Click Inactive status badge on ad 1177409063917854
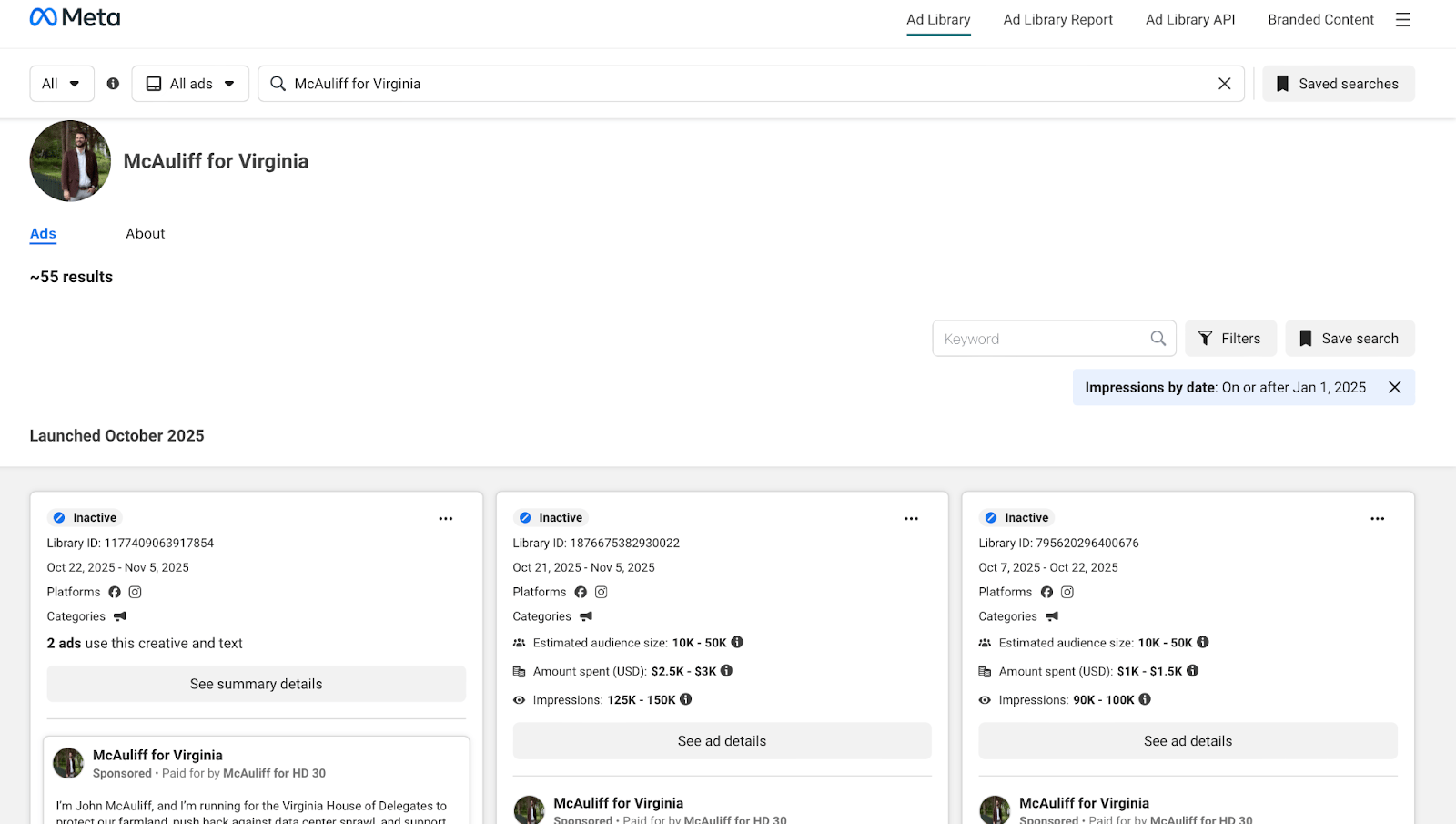The image size is (1456, 824). pos(86,518)
